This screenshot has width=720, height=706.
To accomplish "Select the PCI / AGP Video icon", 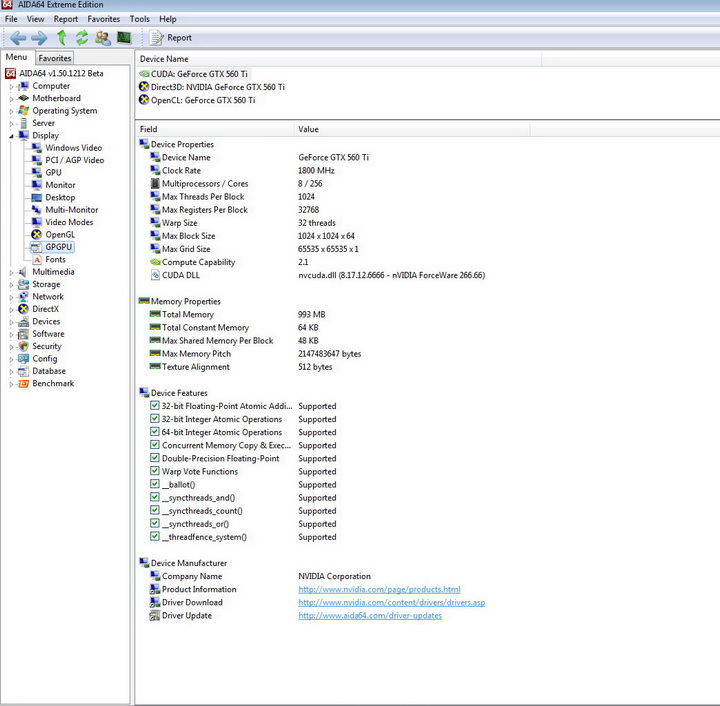I will (x=36, y=160).
